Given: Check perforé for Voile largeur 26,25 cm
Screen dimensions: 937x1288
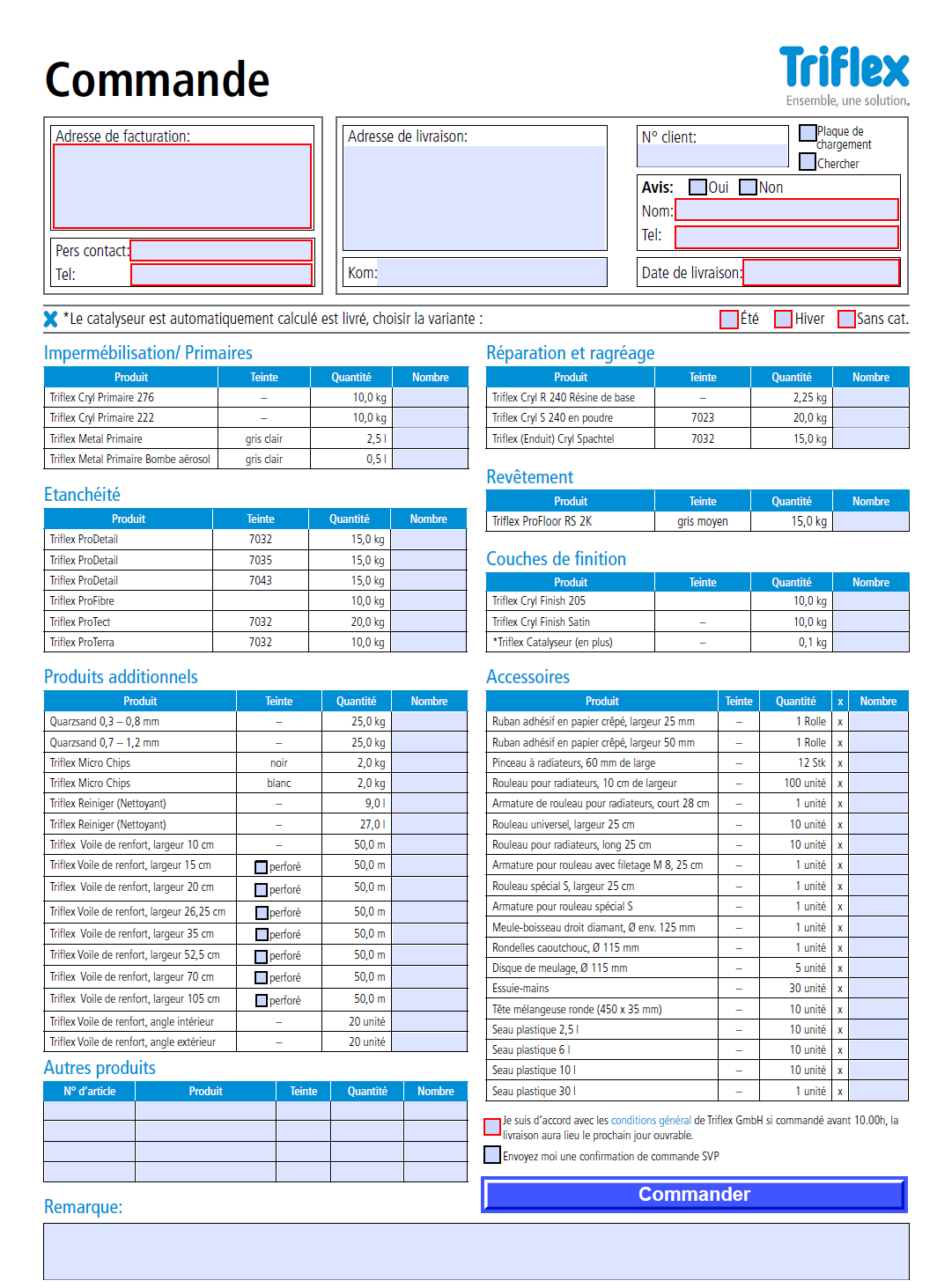Looking at the screenshot, I should (262, 913).
